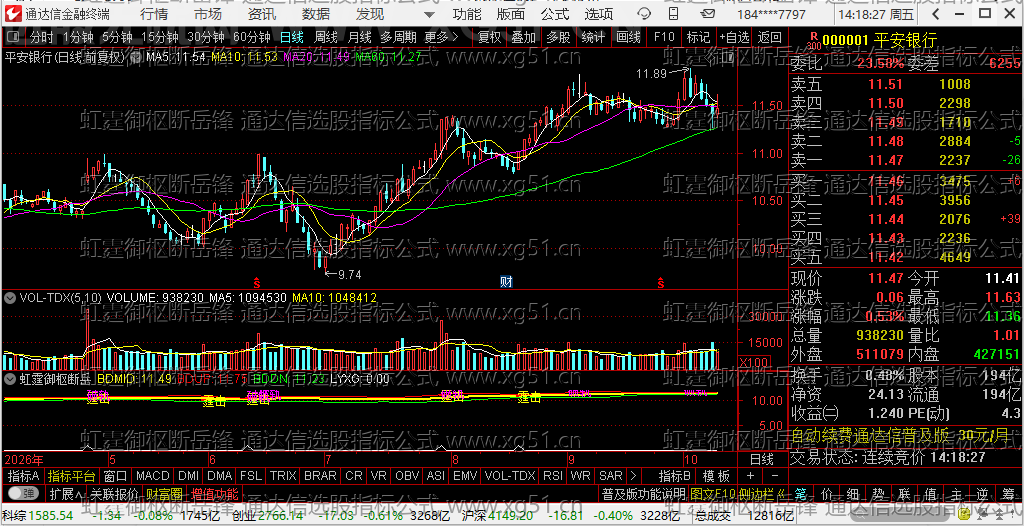The width and height of the screenshot is (1024, 526).
Task: Open the 功能 menu
Action: pos(467,14)
